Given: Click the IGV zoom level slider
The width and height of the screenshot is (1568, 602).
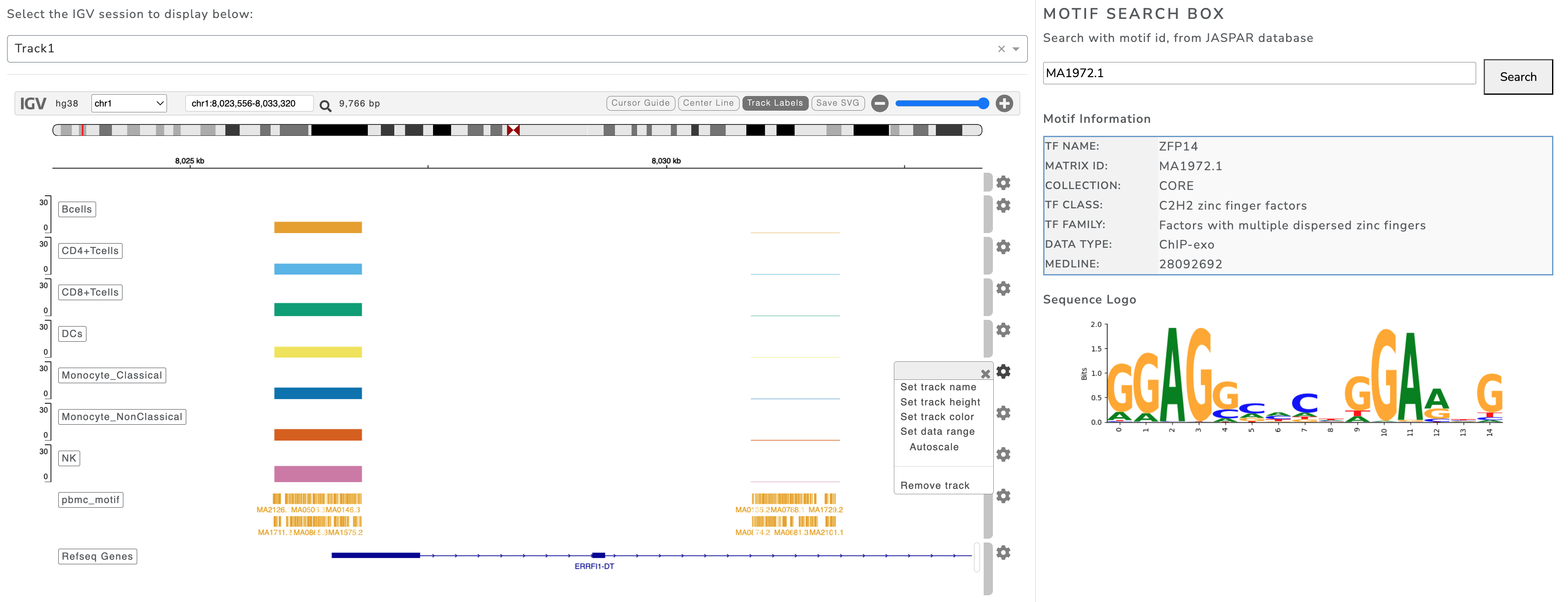Looking at the screenshot, I should click(x=940, y=104).
